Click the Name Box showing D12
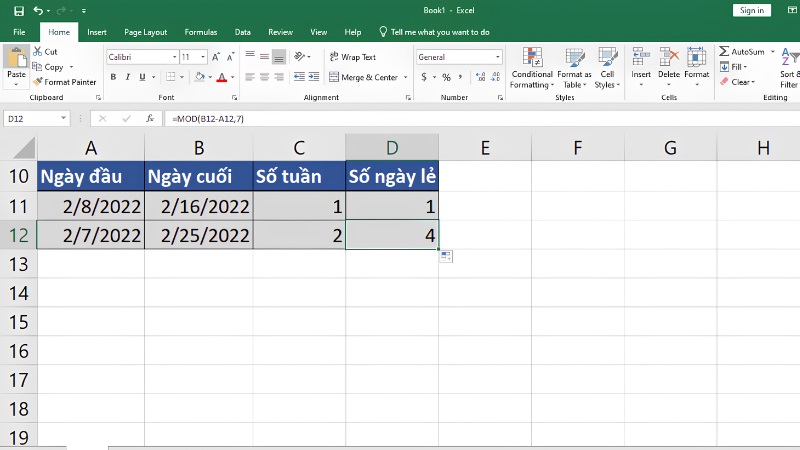Screen dimensions: 800x450 (36, 118)
